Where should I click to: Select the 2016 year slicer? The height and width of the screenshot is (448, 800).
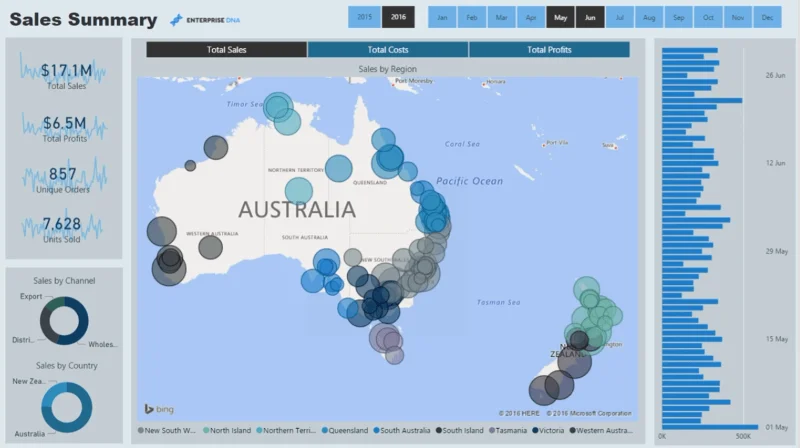pyautogui.click(x=398, y=17)
